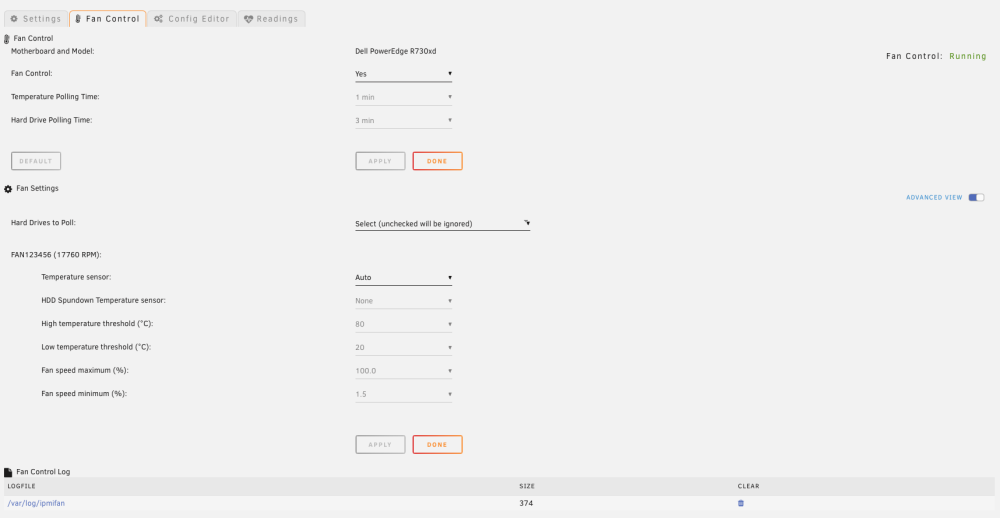The height and width of the screenshot is (518, 1000).
Task: Open Hard Drive Polling Time dropdown
Action: click(x=403, y=120)
